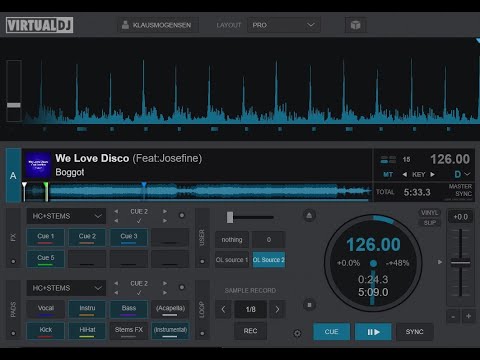Image resolution: width=480 pixels, height=360 pixels.
Task: Open the HC+STEMS dropdown in the PADS panel
Action: click(66, 288)
